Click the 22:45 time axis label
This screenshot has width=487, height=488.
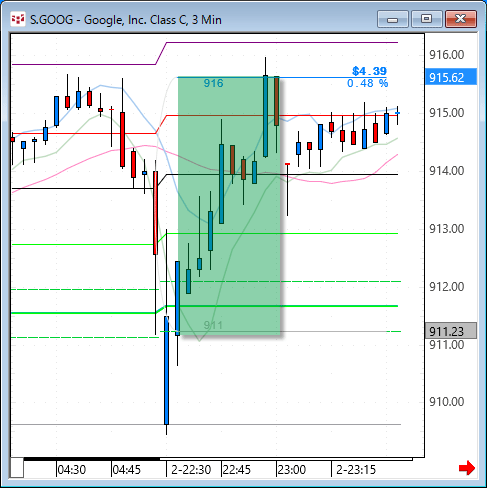click(237, 470)
